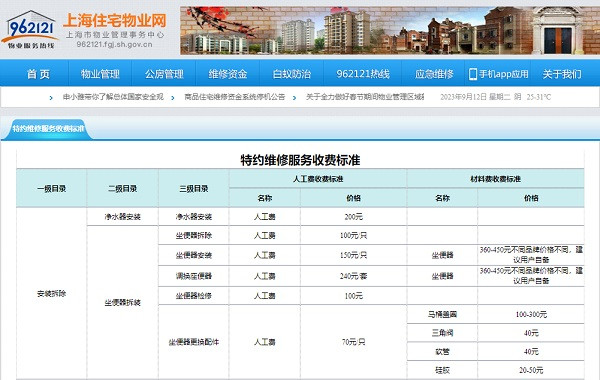
Task: Open the 商品住宅维修资金系统停机公告 link
Action: [235, 97]
